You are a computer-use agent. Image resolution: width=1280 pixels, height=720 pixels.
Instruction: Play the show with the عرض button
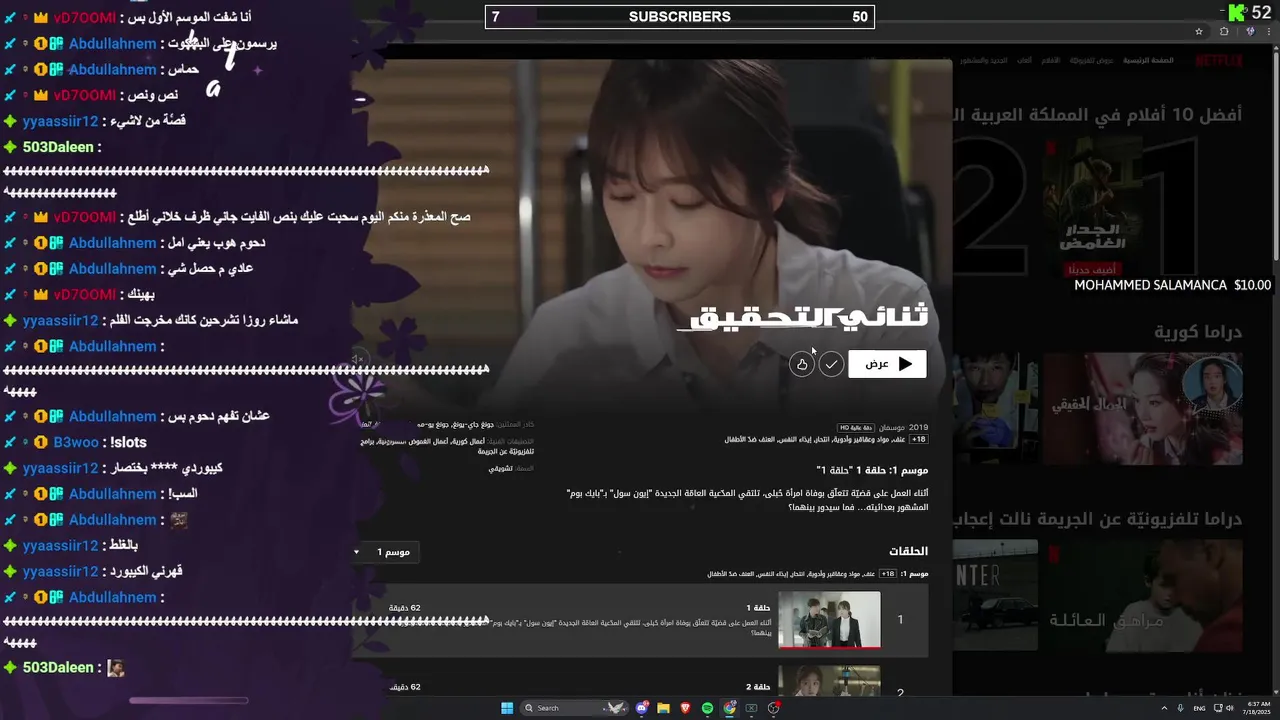point(887,364)
